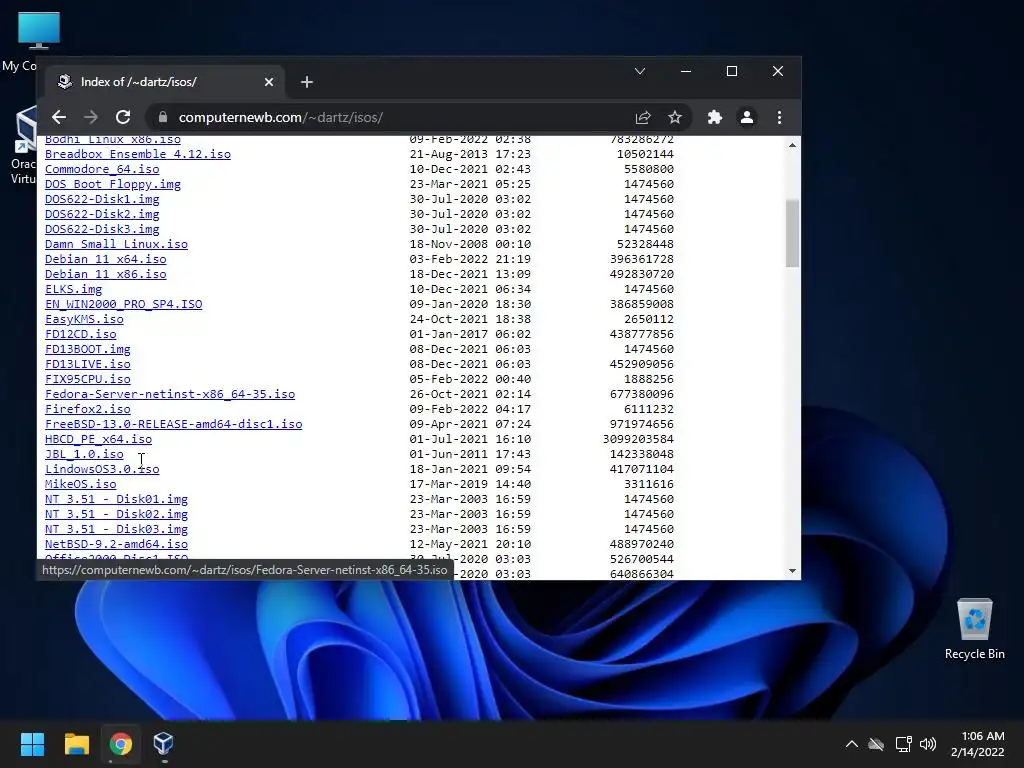Image resolution: width=1024 pixels, height=768 pixels.
Task: Download Damn_Small_Linux.iso
Action: 116,244
